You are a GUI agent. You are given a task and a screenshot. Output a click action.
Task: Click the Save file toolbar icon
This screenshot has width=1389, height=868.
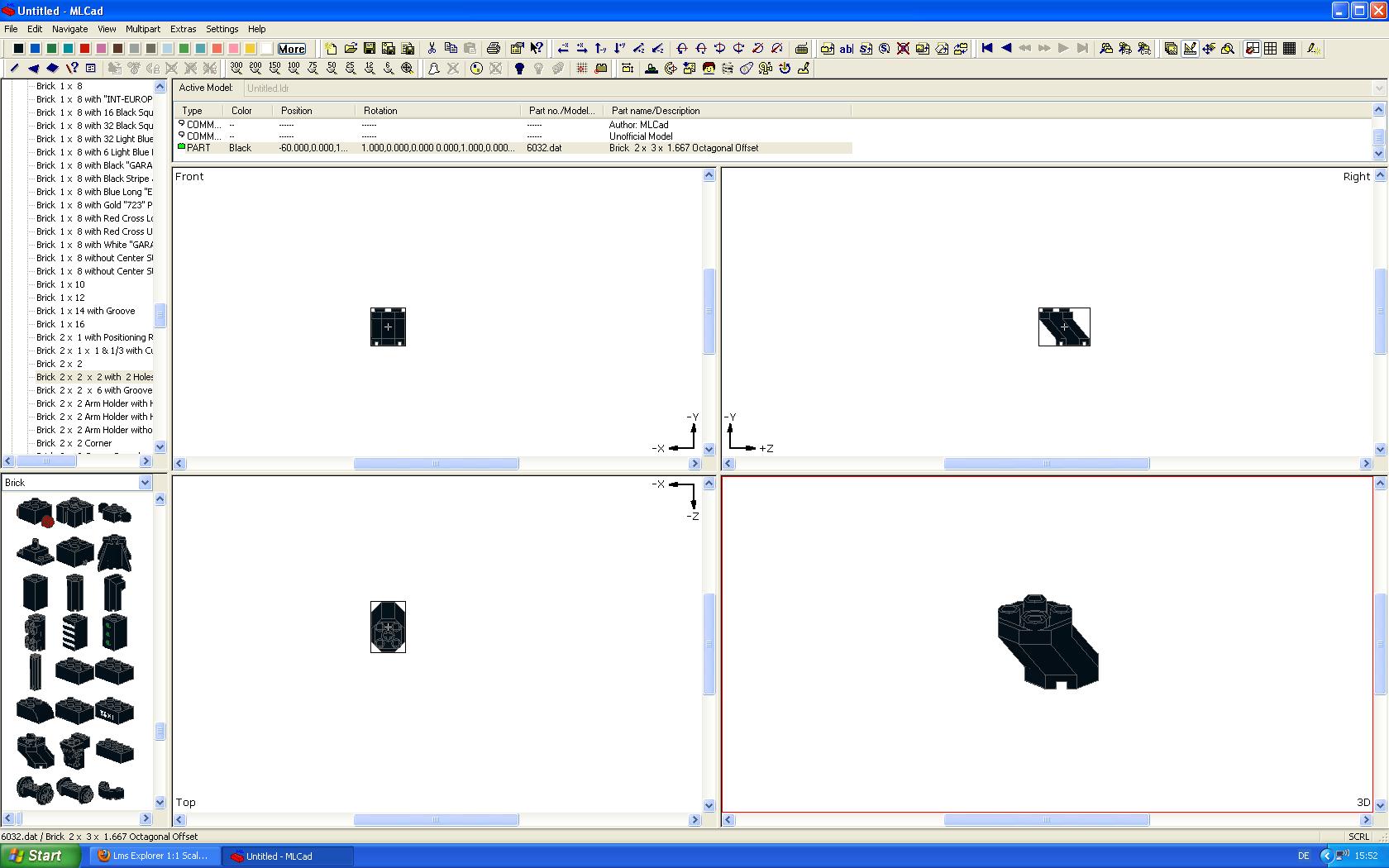point(370,49)
